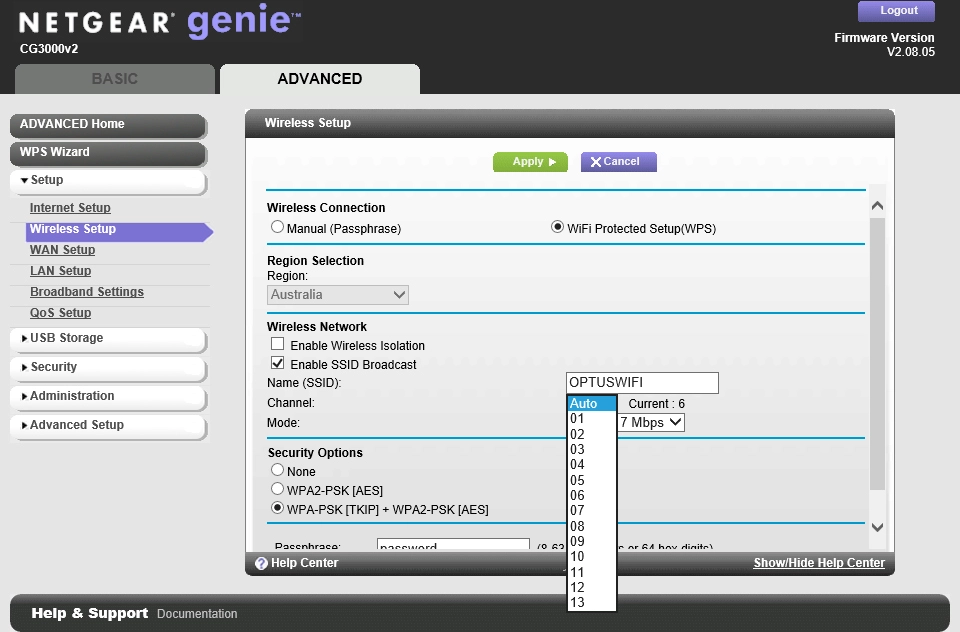Viewport: 960px width, 632px height.
Task: Switch to the BASIC tab
Action: pos(115,79)
